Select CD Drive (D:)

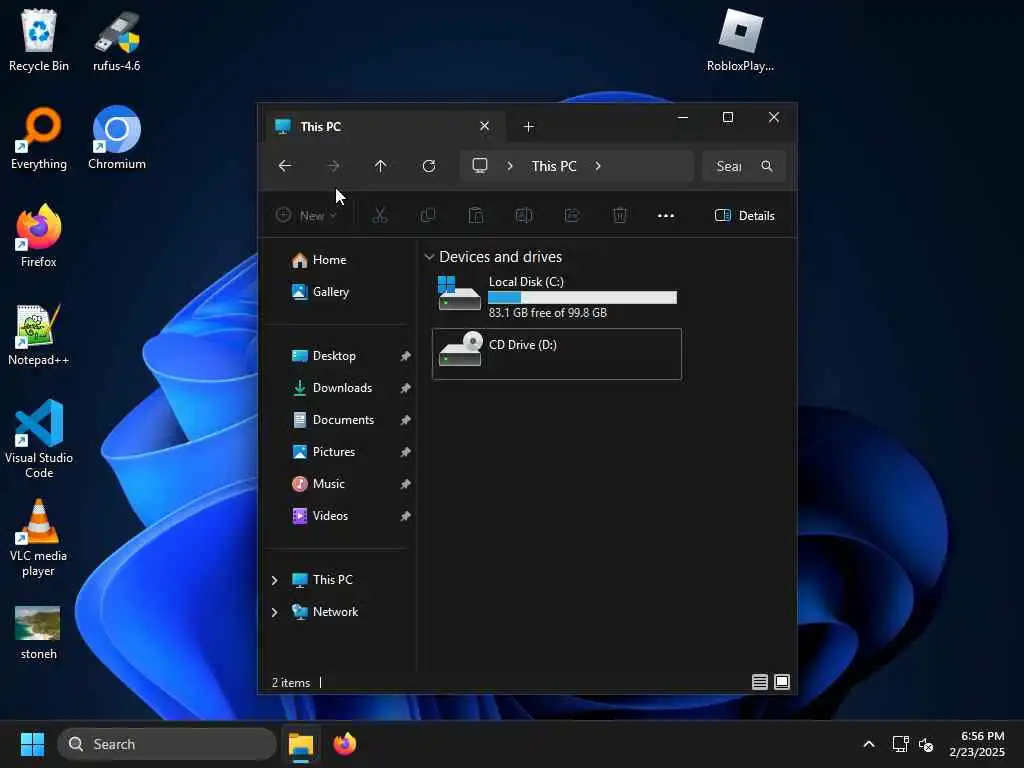click(x=557, y=353)
